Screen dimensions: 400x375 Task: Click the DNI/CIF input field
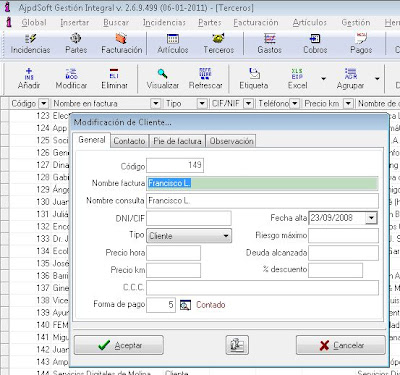tap(189, 218)
